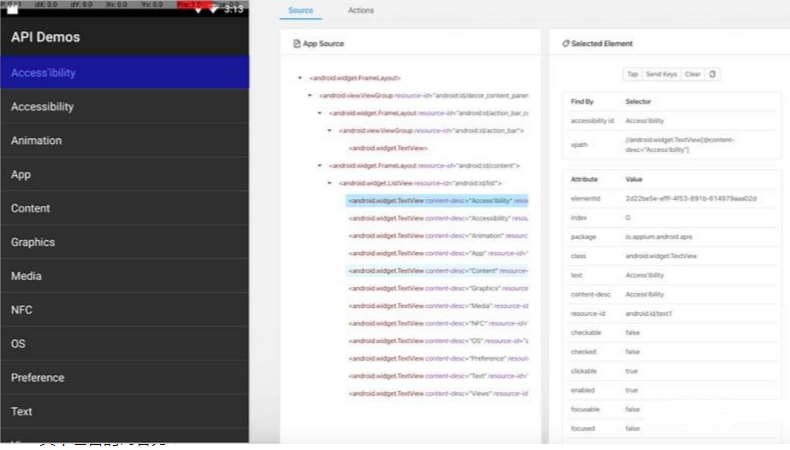Select the TextView node with content-desc Accessibility

coord(437,218)
